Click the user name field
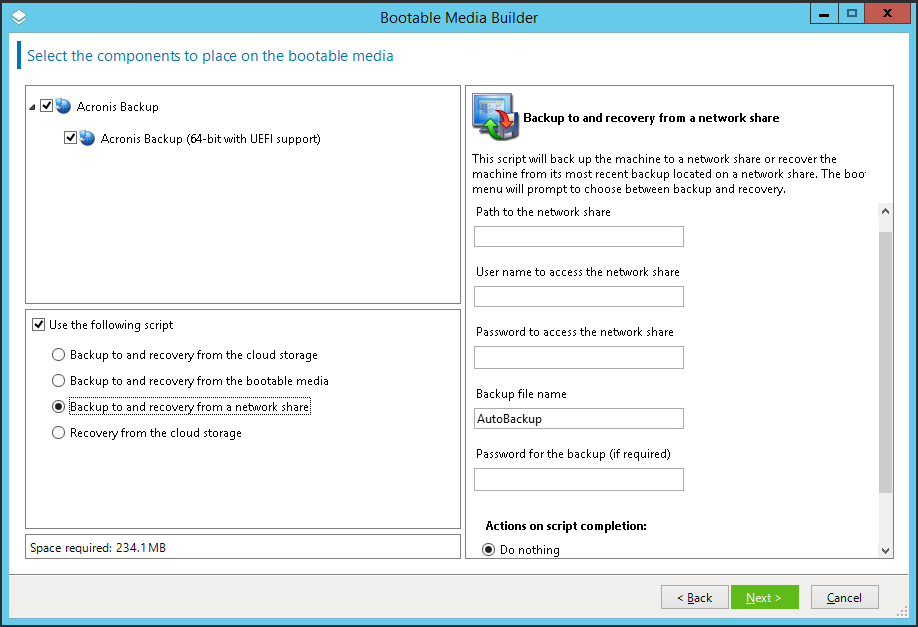918x627 pixels. (x=578, y=296)
